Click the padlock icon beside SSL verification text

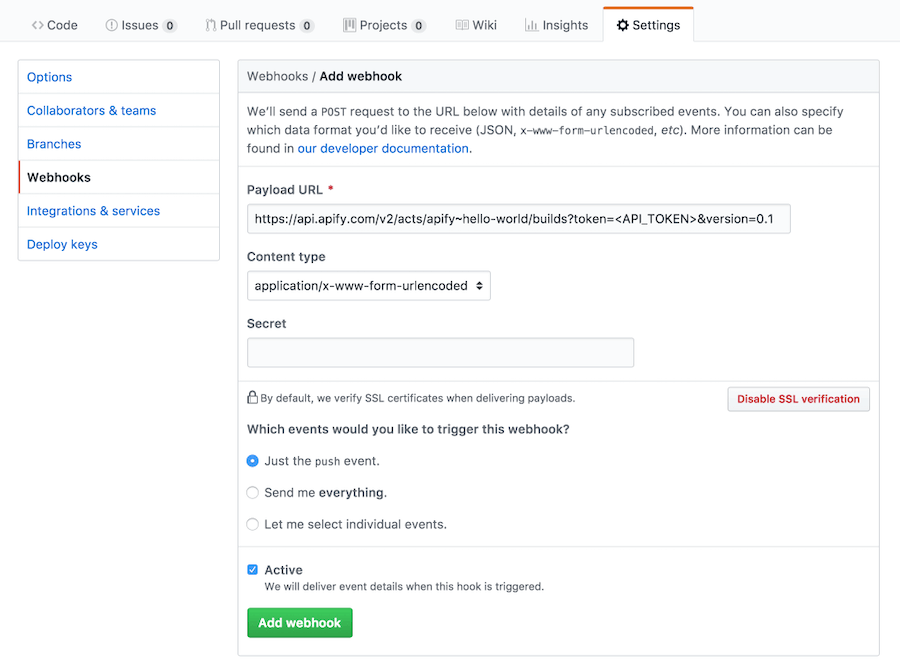click(x=252, y=397)
